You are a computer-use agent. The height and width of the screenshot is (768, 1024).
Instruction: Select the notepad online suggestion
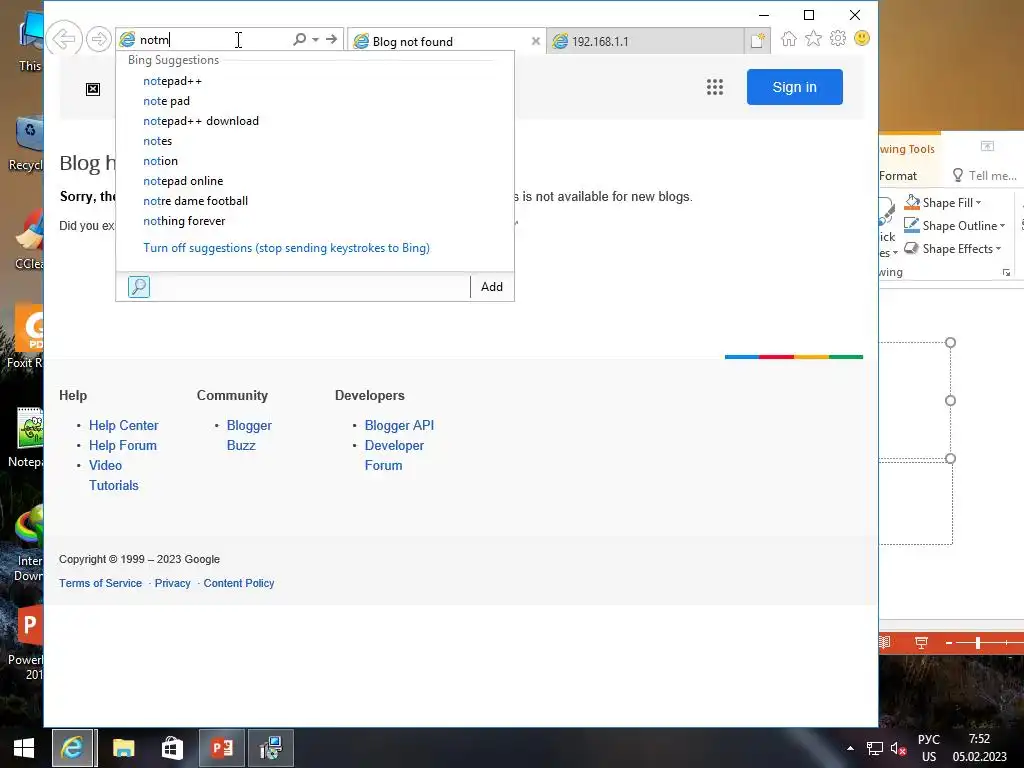(314, 181)
